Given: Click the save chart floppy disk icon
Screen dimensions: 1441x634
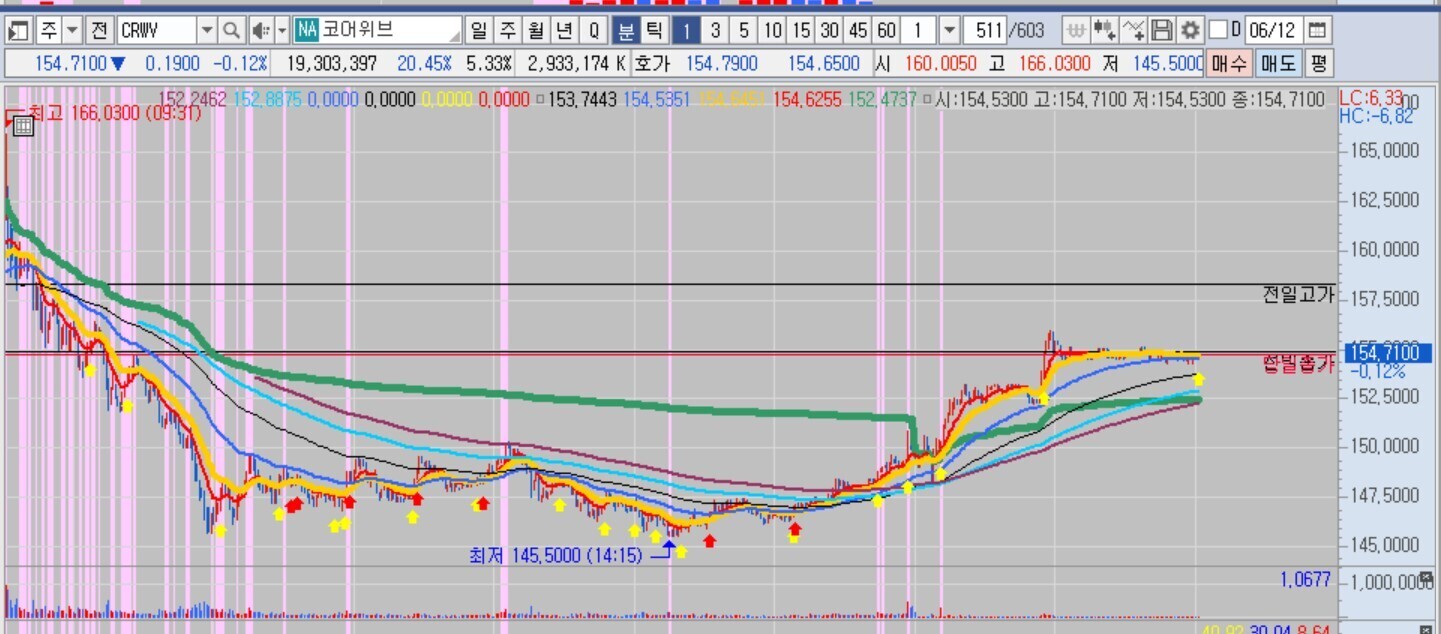Looking at the screenshot, I should pyautogui.click(x=1161, y=30).
